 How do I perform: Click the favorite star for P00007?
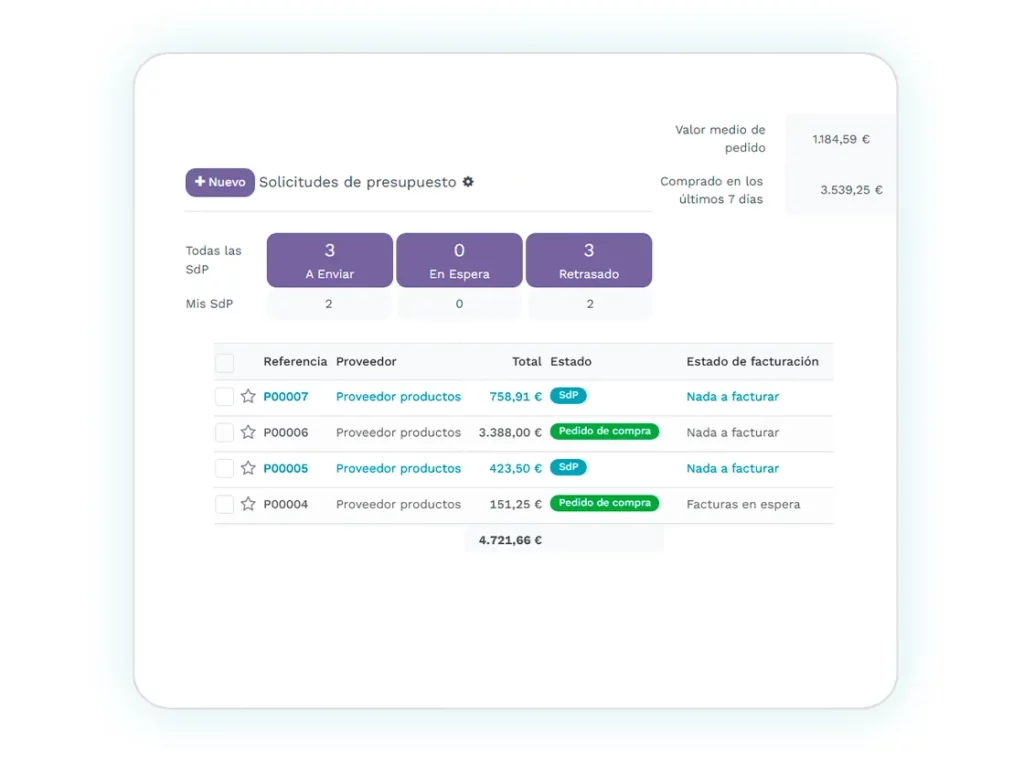pyautogui.click(x=248, y=396)
